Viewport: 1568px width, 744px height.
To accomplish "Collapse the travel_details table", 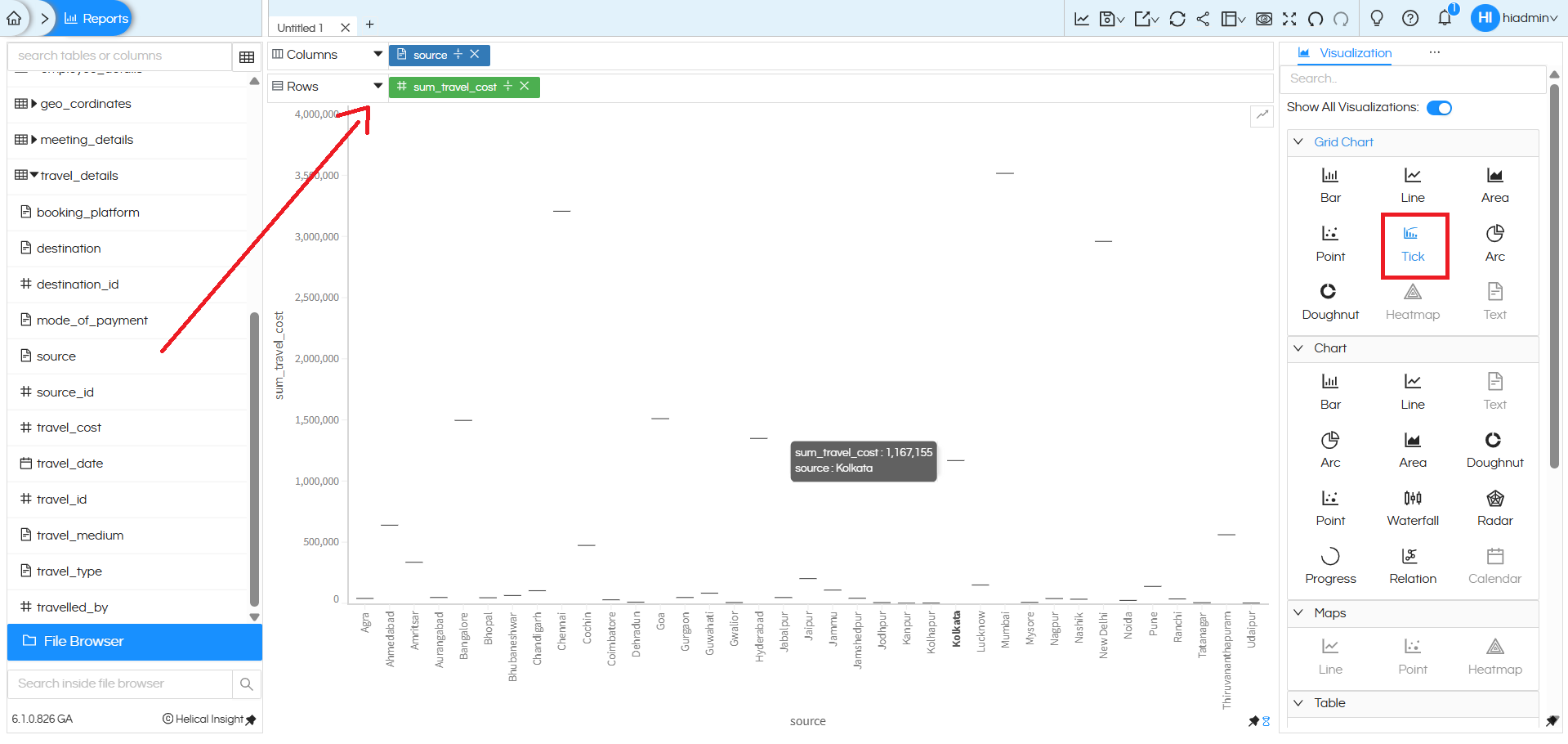I will click(34, 175).
